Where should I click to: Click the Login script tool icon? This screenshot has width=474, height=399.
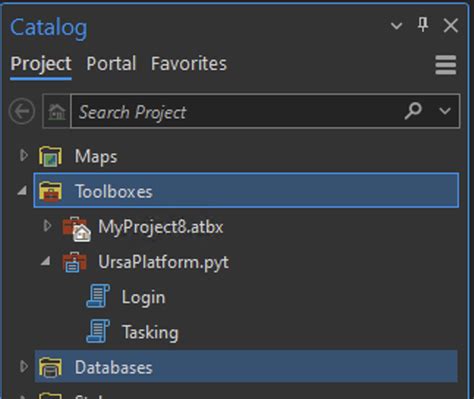98,296
